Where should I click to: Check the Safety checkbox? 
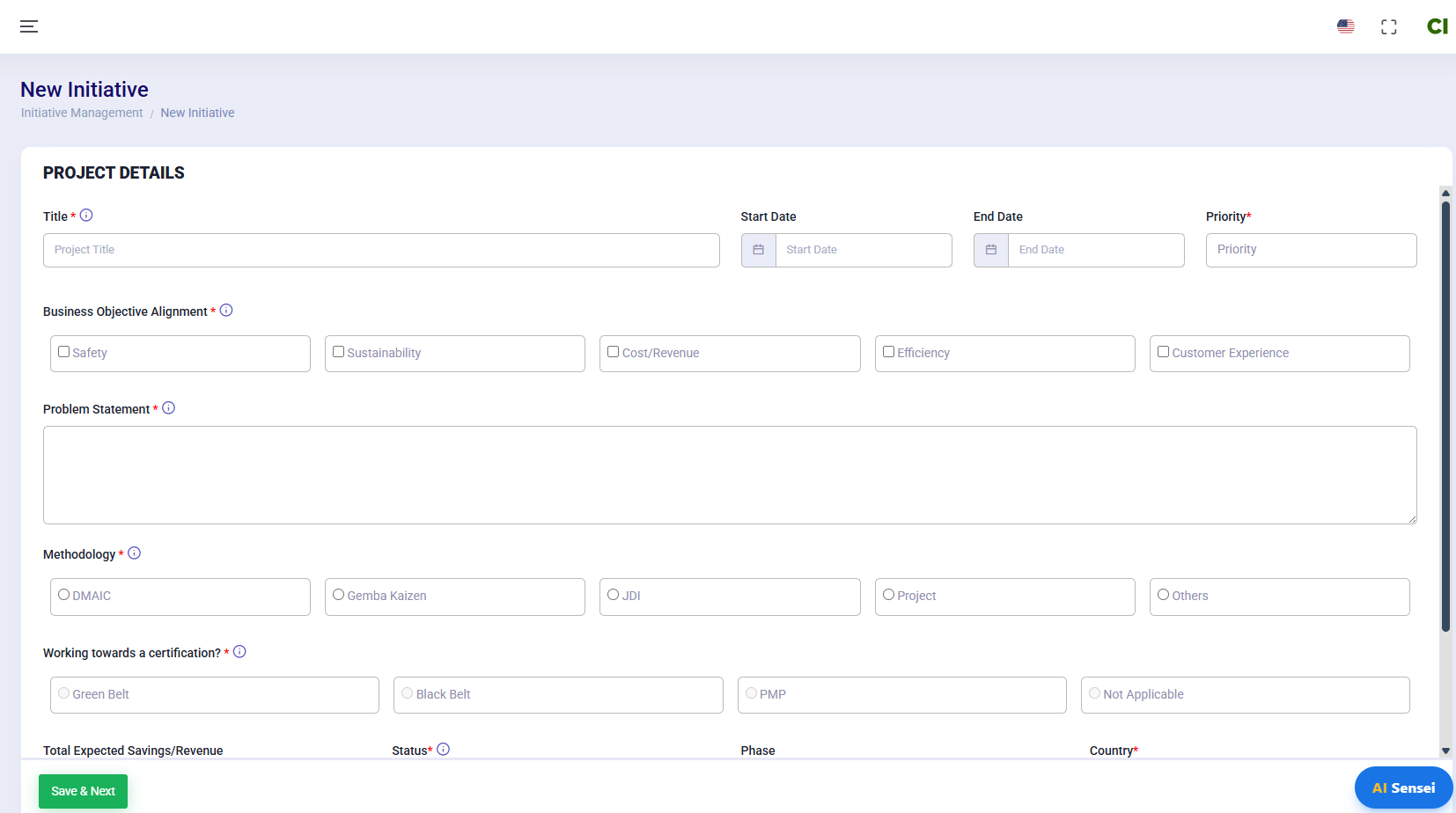point(64,352)
